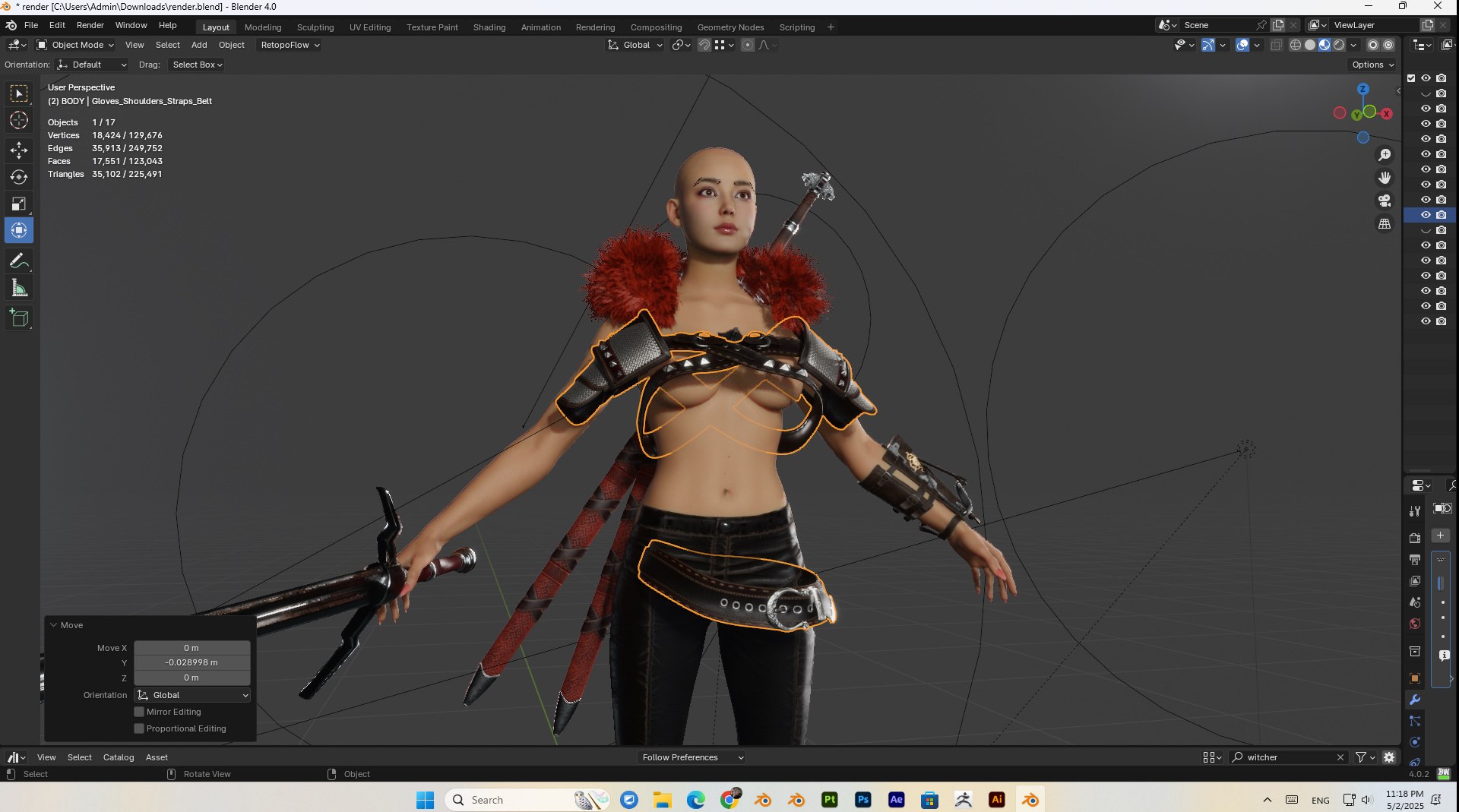The width and height of the screenshot is (1459, 812).
Task: Open the Render menu
Action: coord(90,25)
